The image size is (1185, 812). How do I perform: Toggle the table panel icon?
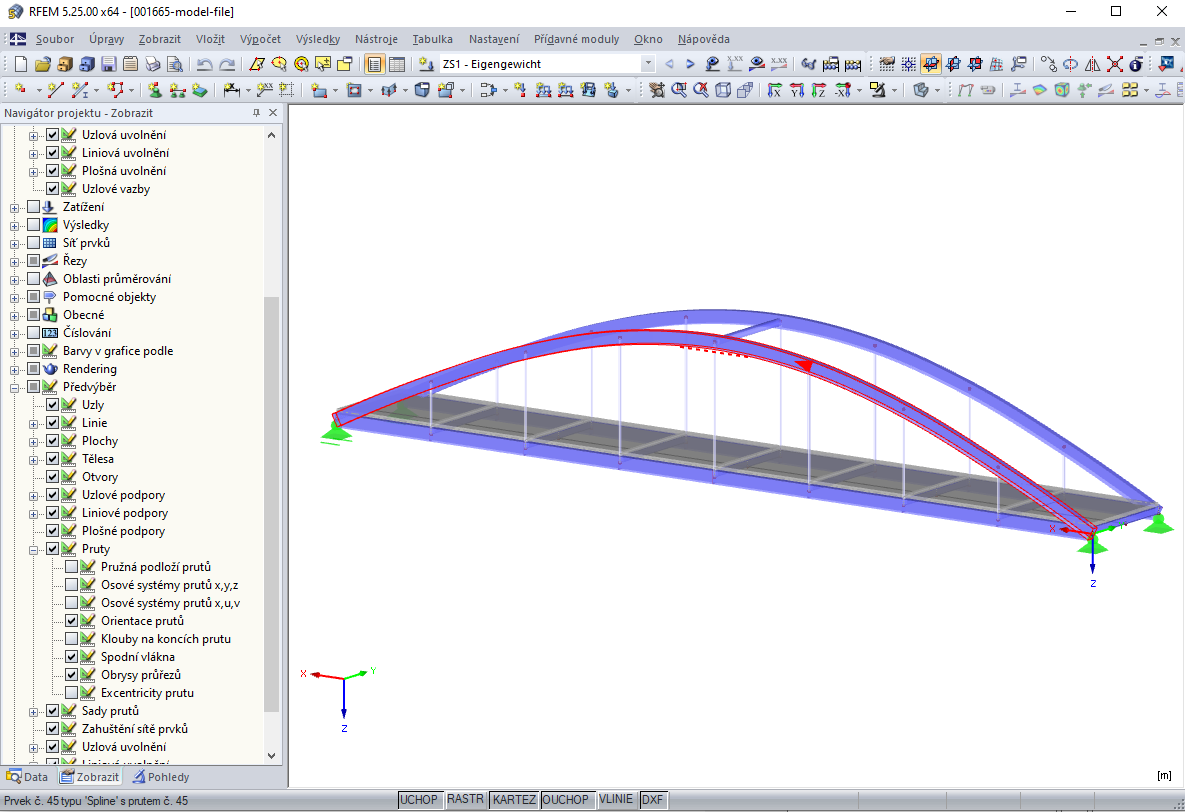397,64
